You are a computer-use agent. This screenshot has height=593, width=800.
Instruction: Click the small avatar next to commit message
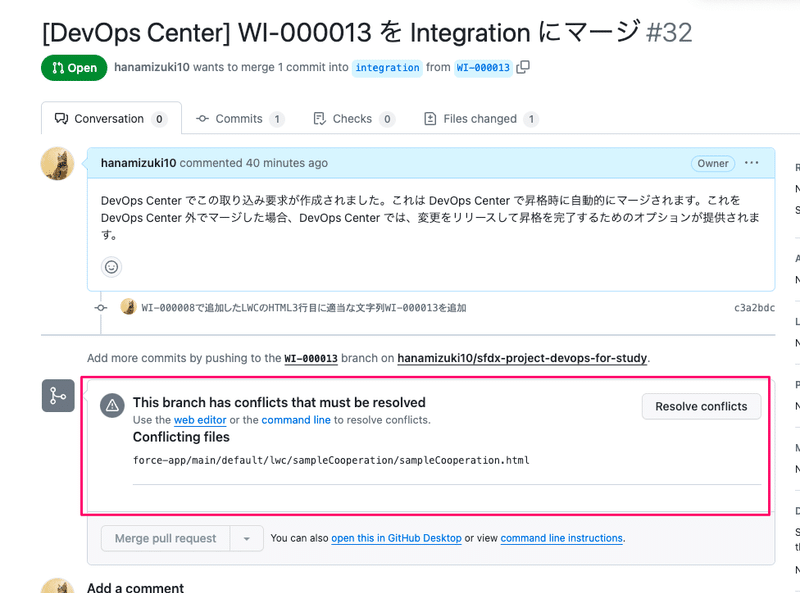(128, 307)
